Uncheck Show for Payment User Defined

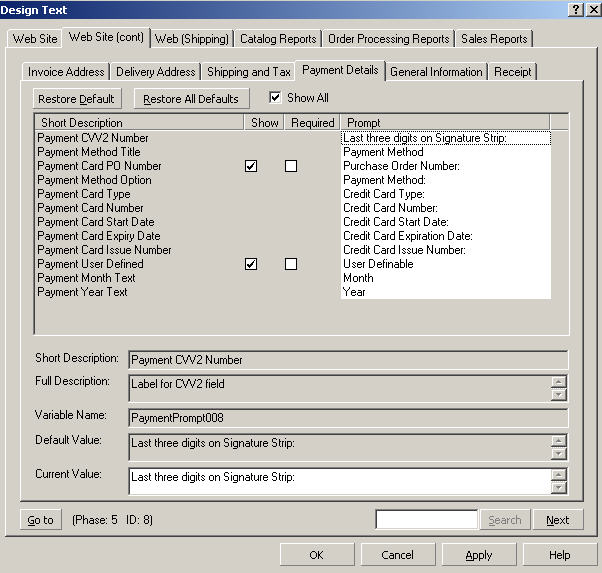[x=251, y=264]
